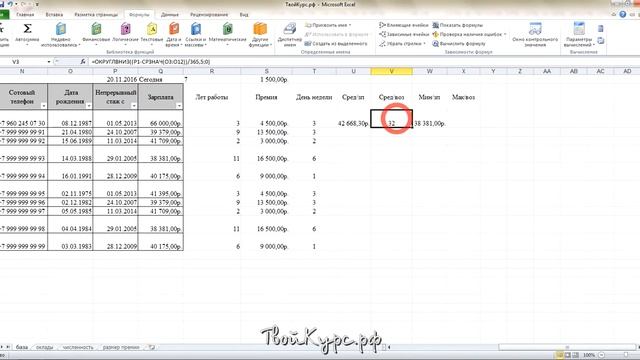Trace Влияющие ячейки (precedents)

pos(404,25)
